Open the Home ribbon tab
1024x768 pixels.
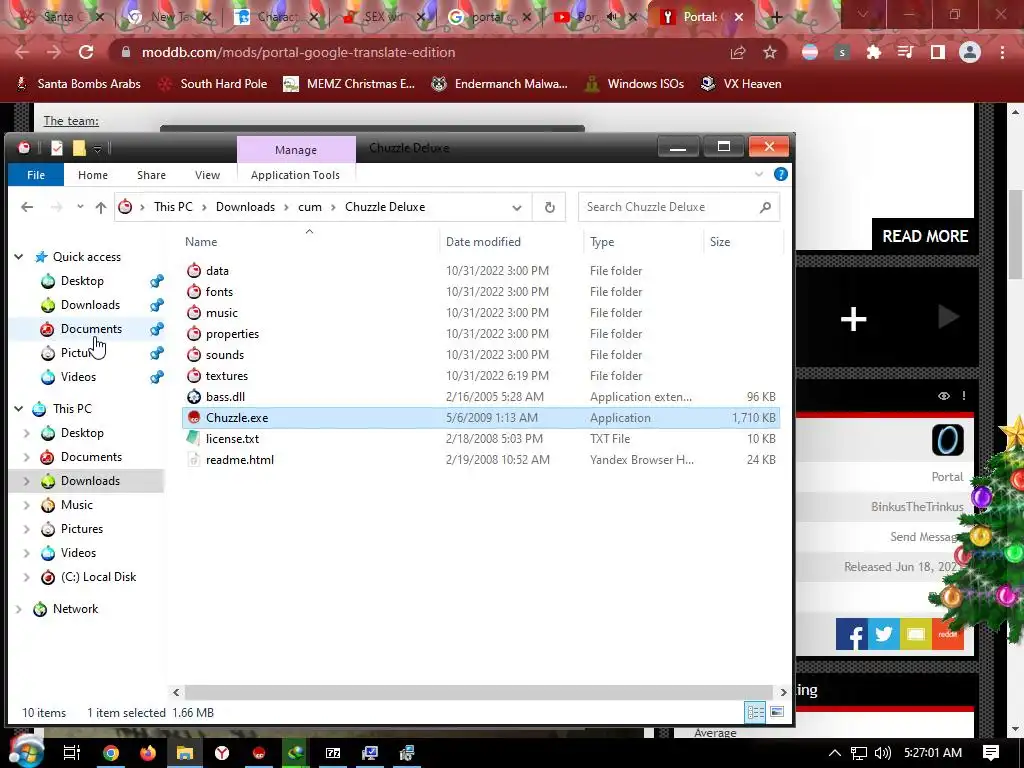coord(93,175)
